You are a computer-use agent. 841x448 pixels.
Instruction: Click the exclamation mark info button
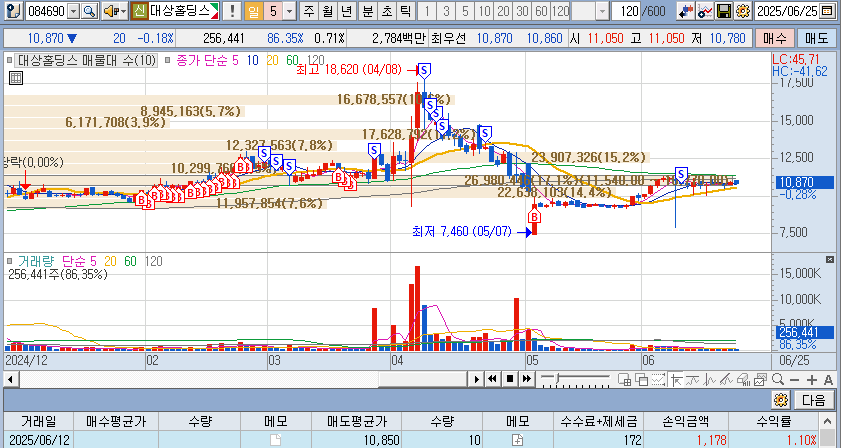(232, 10)
